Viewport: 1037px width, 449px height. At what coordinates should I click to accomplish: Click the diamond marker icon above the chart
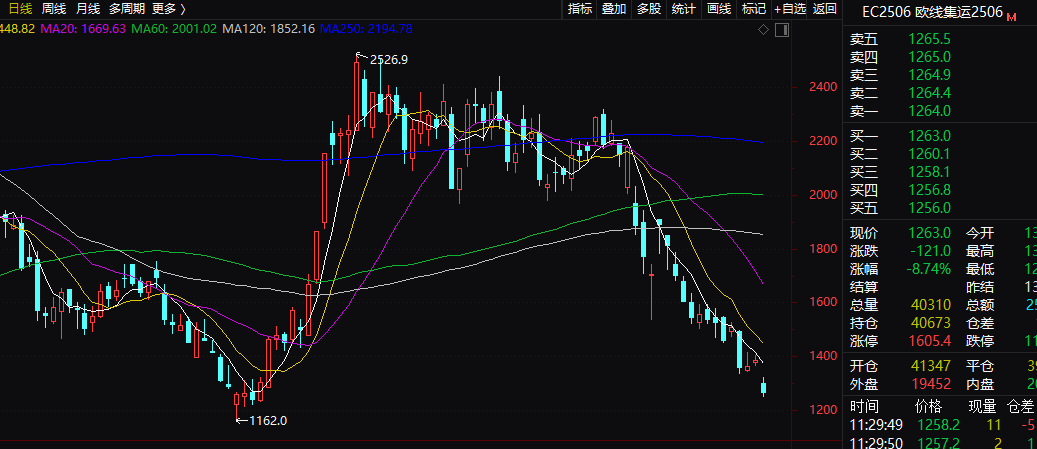click(x=765, y=30)
